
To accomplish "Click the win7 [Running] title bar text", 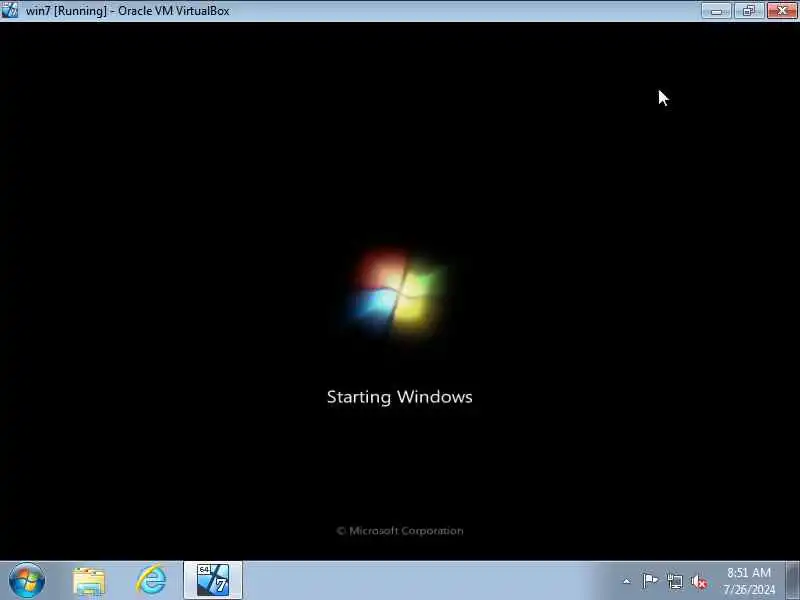I will [x=128, y=11].
